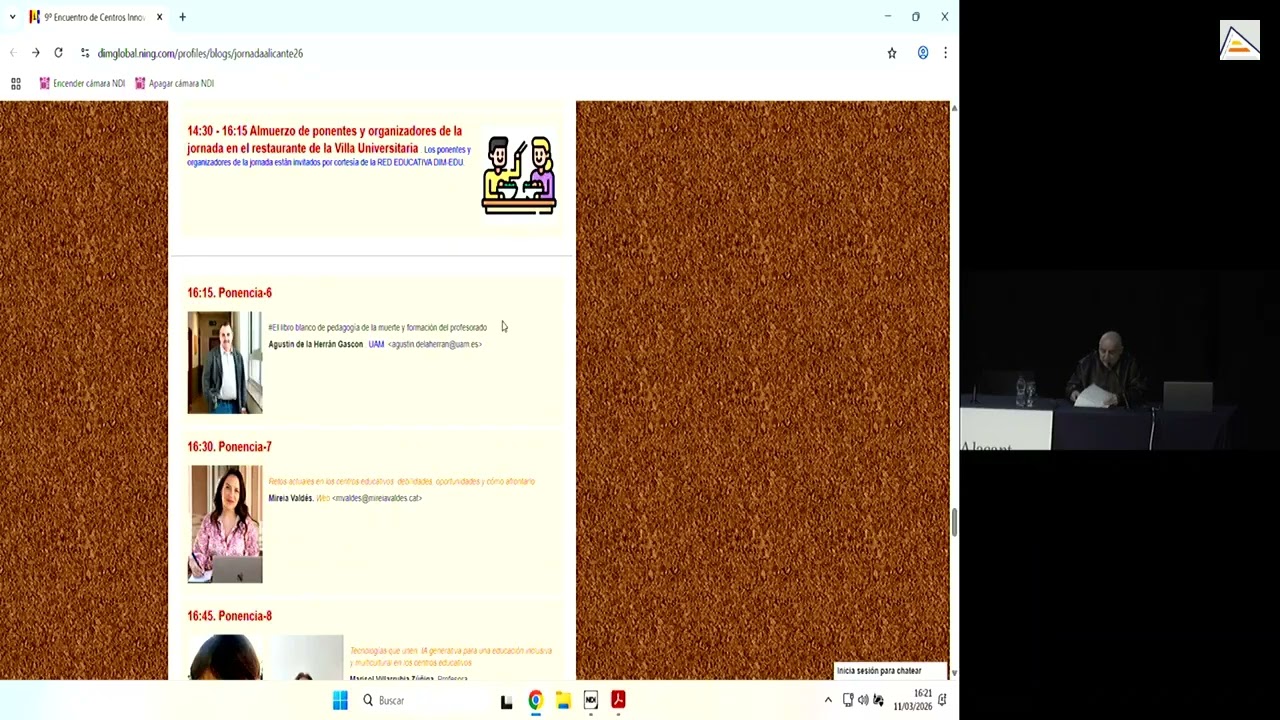Open Agustín de la Herrán photo
The height and width of the screenshot is (720, 1280).
[x=225, y=362]
